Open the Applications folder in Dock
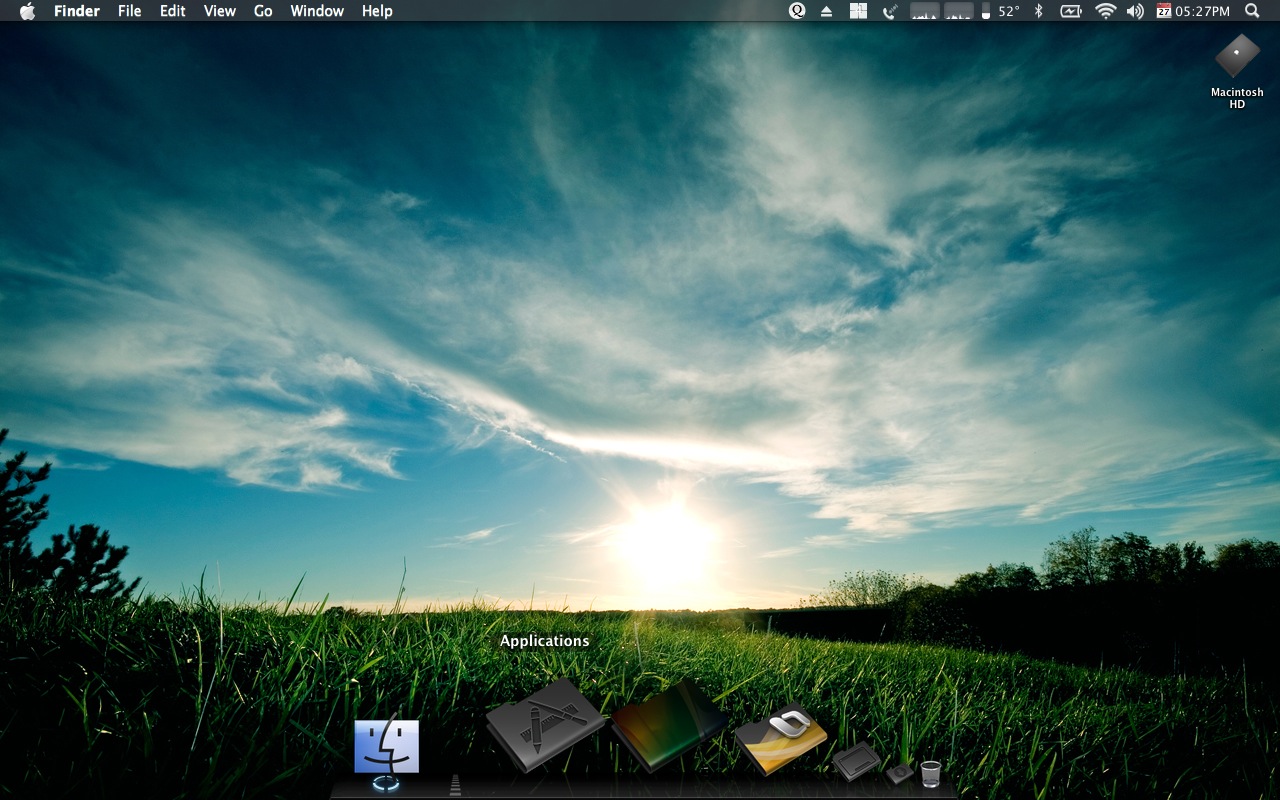Viewport: 1280px width, 800px height. click(545, 725)
